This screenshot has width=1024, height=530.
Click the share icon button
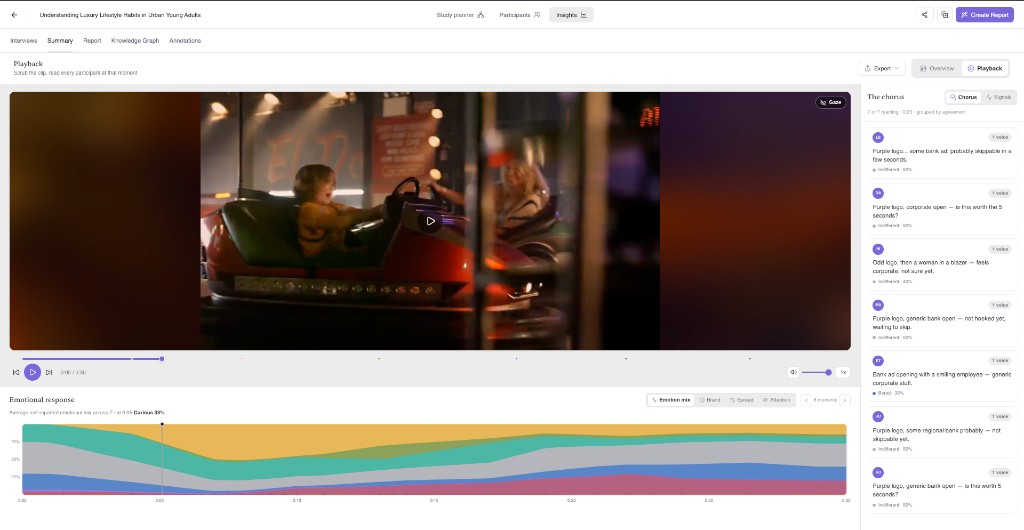pos(924,15)
